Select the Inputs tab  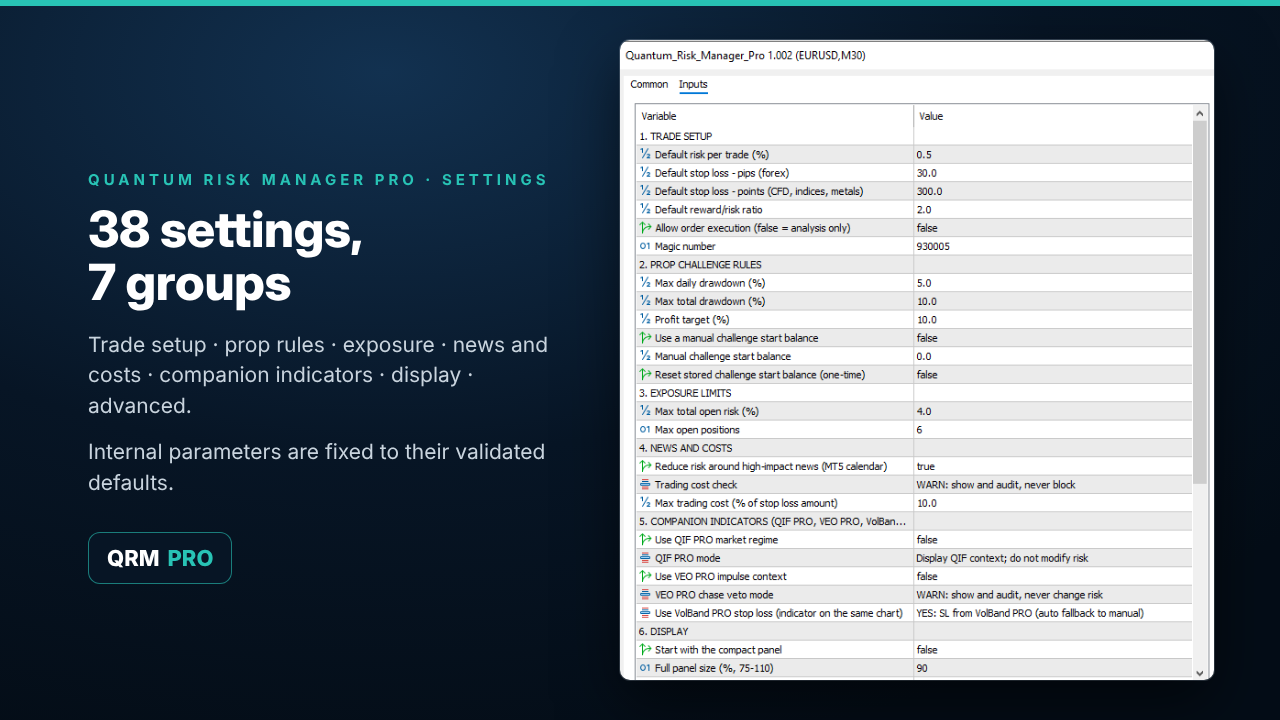(x=693, y=84)
